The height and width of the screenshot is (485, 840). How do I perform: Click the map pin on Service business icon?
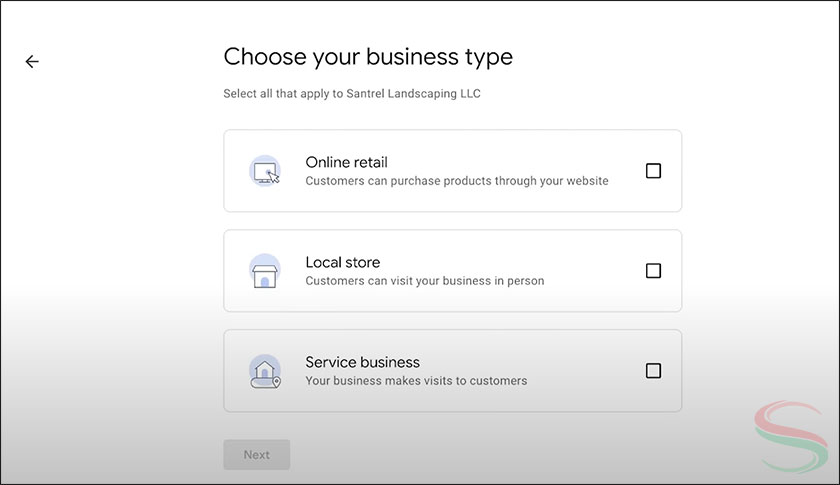pyautogui.click(x=277, y=381)
